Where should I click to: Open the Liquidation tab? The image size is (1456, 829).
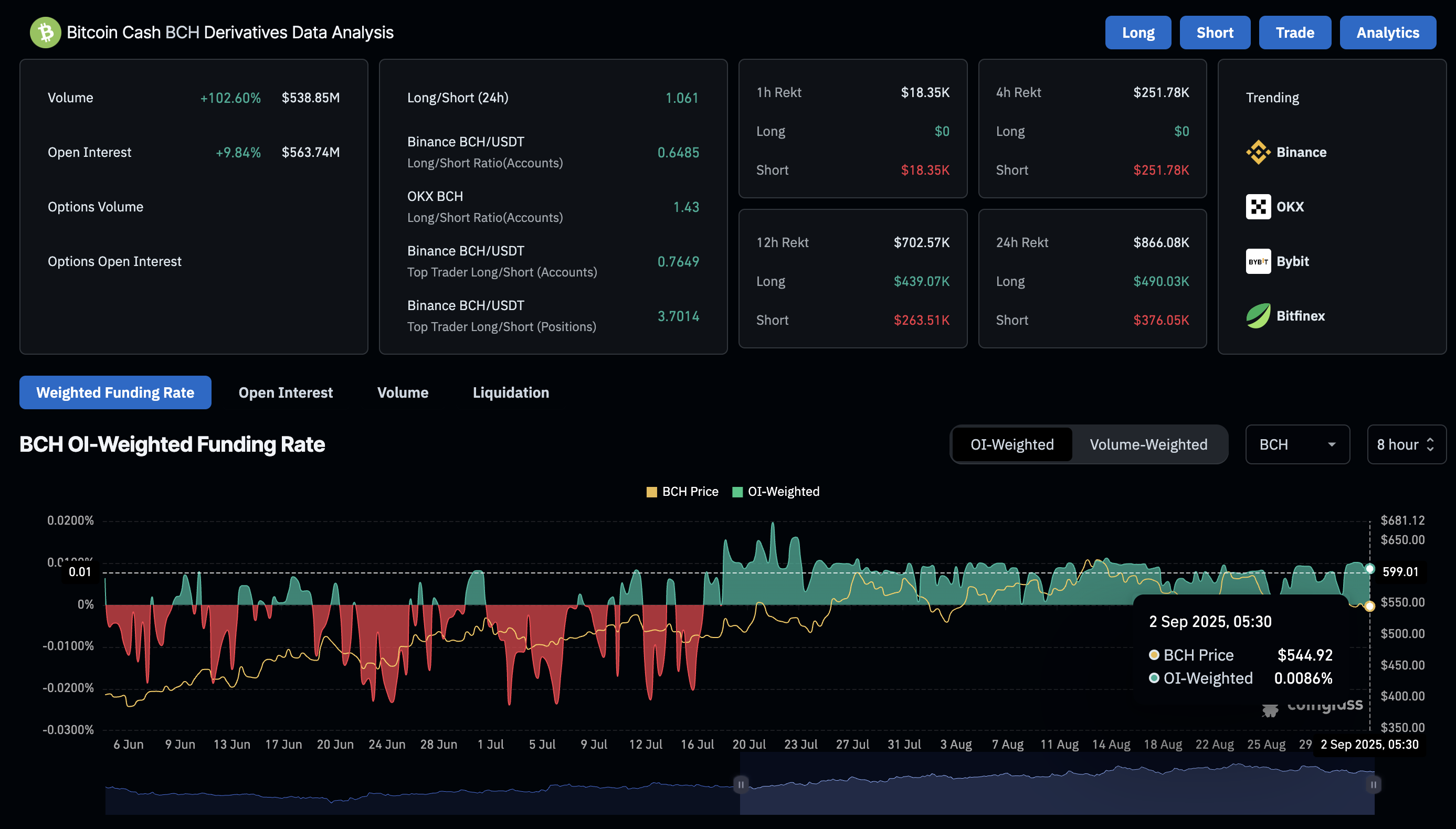511,392
